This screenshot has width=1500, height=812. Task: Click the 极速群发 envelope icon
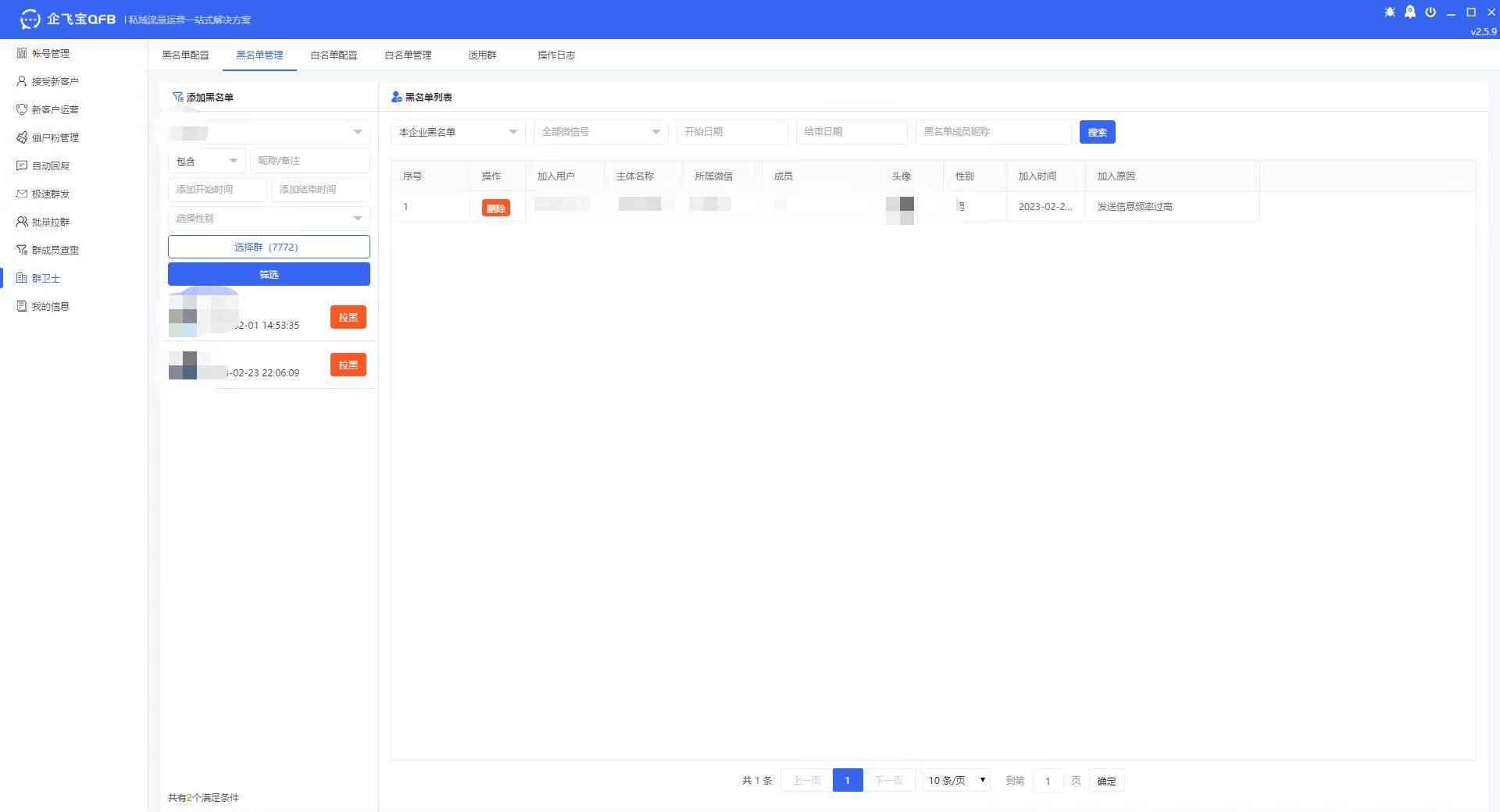(21, 194)
